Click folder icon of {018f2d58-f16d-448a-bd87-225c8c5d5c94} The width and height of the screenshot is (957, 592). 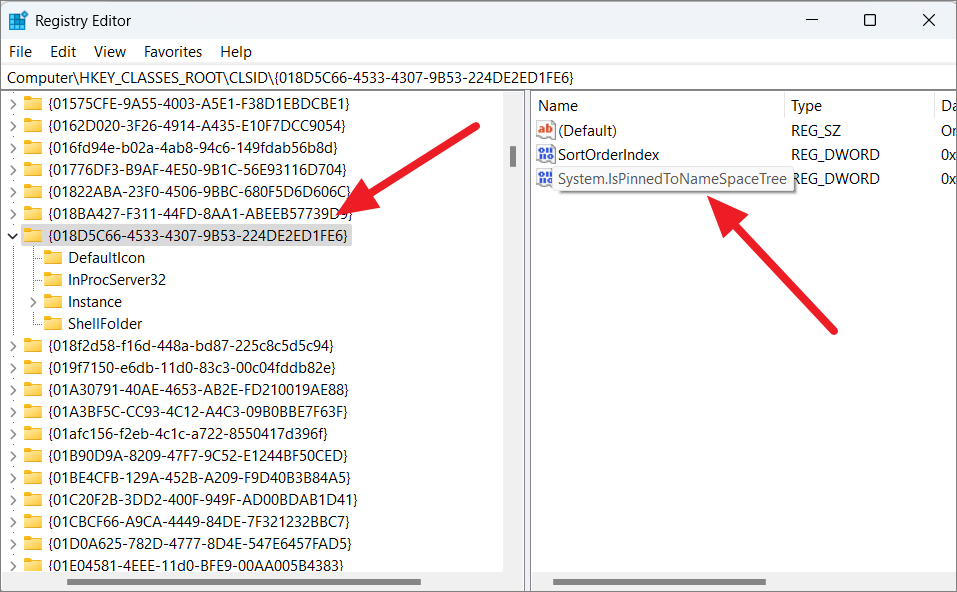click(x=32, y=345)
